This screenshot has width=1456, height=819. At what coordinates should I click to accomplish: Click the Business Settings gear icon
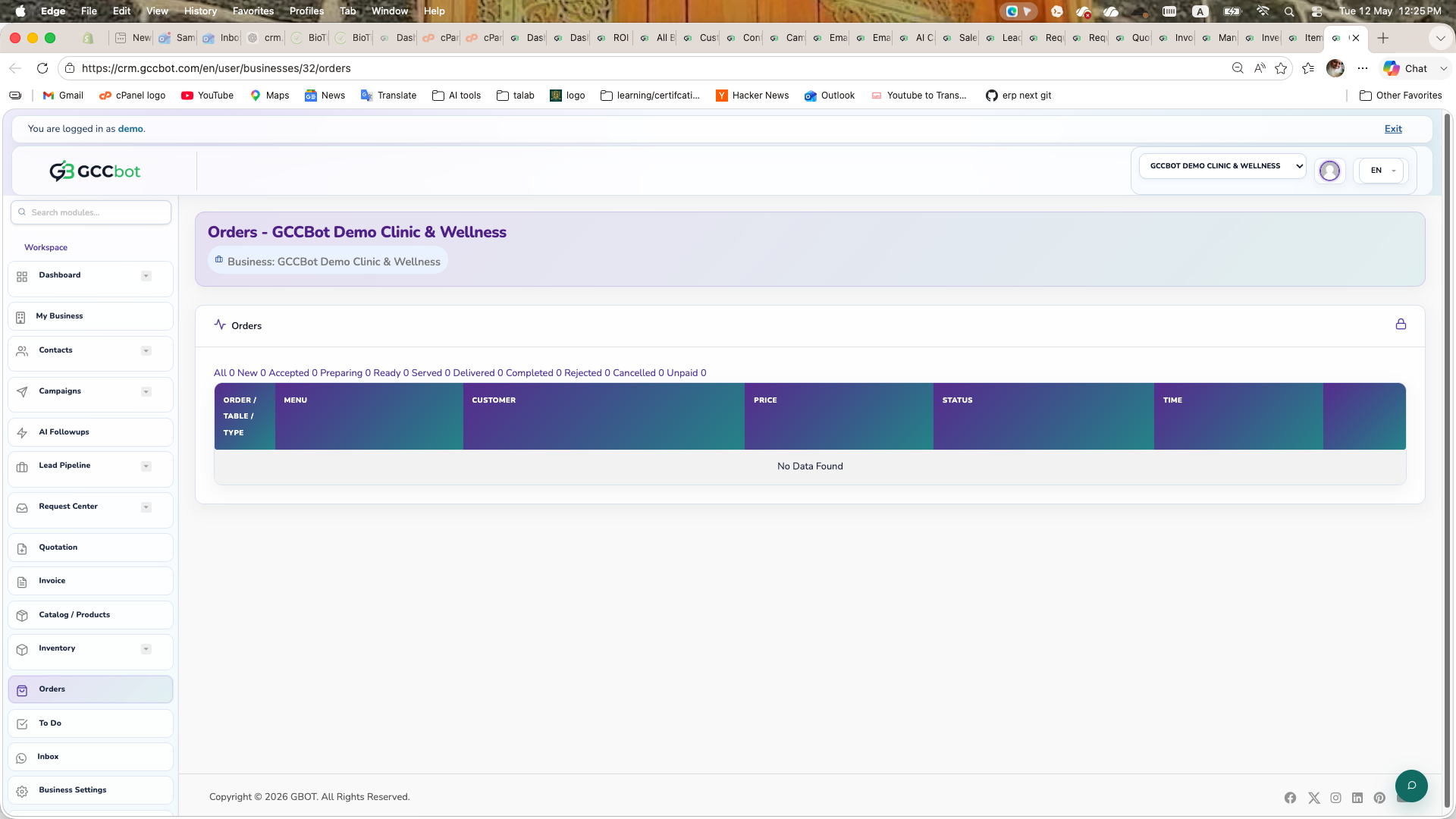click(22, 791)
